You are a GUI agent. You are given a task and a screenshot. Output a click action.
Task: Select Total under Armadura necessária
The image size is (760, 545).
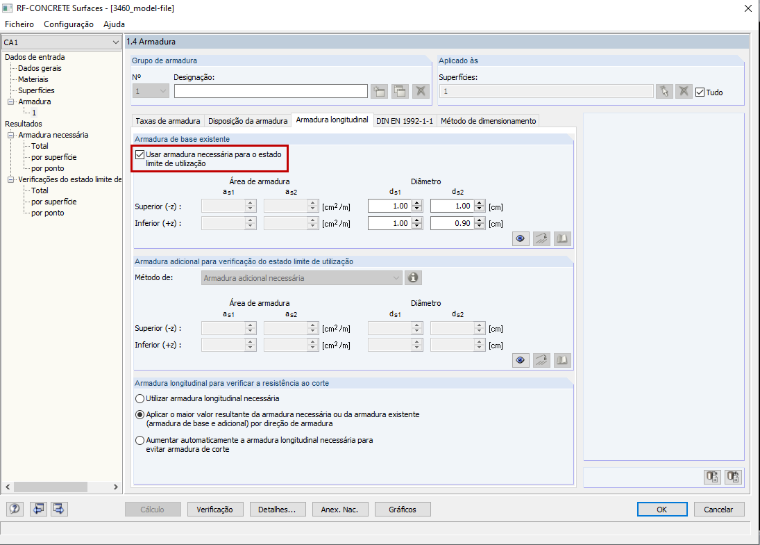(x=40, y=146)
